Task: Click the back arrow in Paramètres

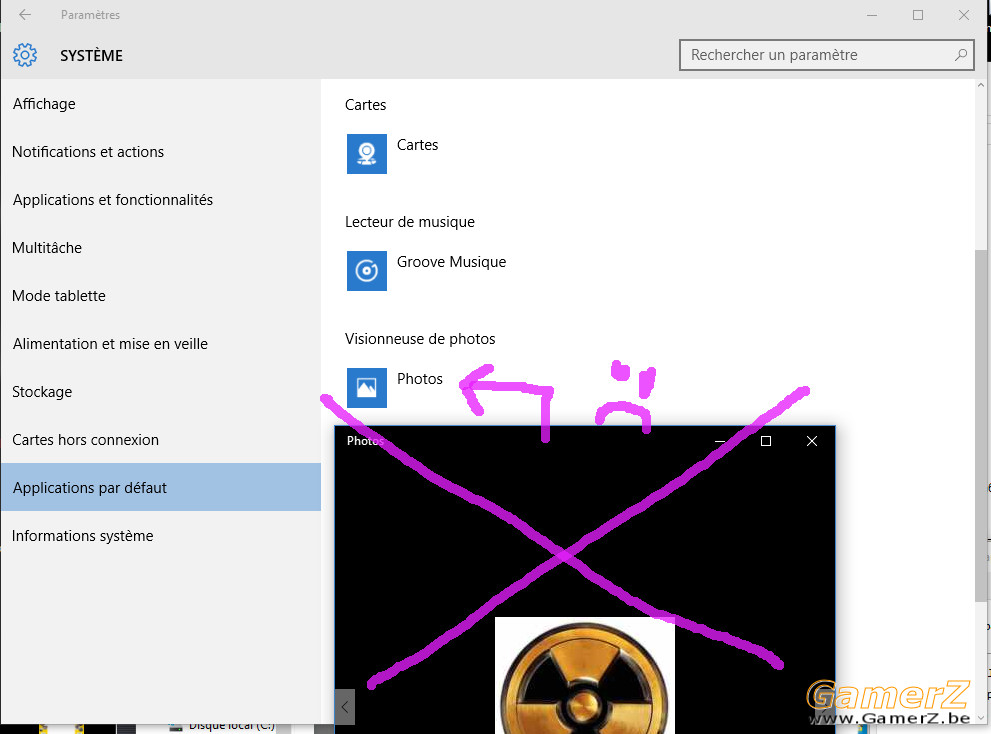Action: 25,15
